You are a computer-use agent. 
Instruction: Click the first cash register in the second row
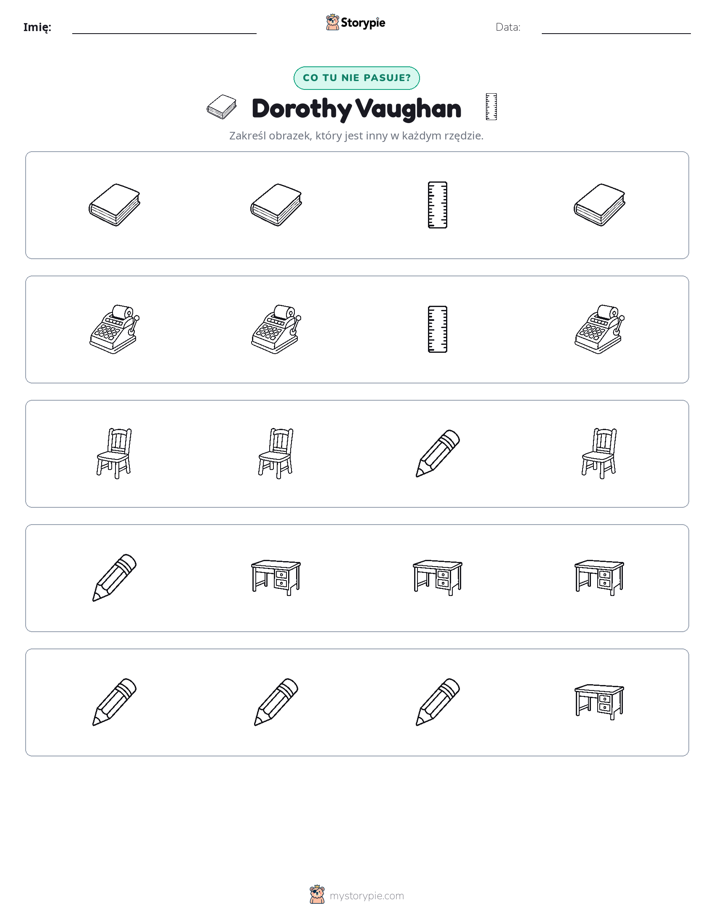[x=114, y=329]
